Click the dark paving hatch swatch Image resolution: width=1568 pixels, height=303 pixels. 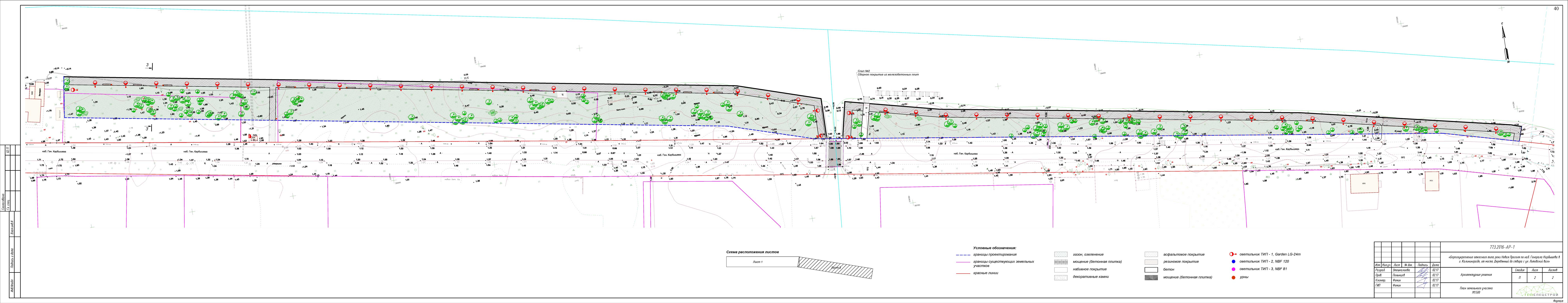click(x=1151, y=277)
